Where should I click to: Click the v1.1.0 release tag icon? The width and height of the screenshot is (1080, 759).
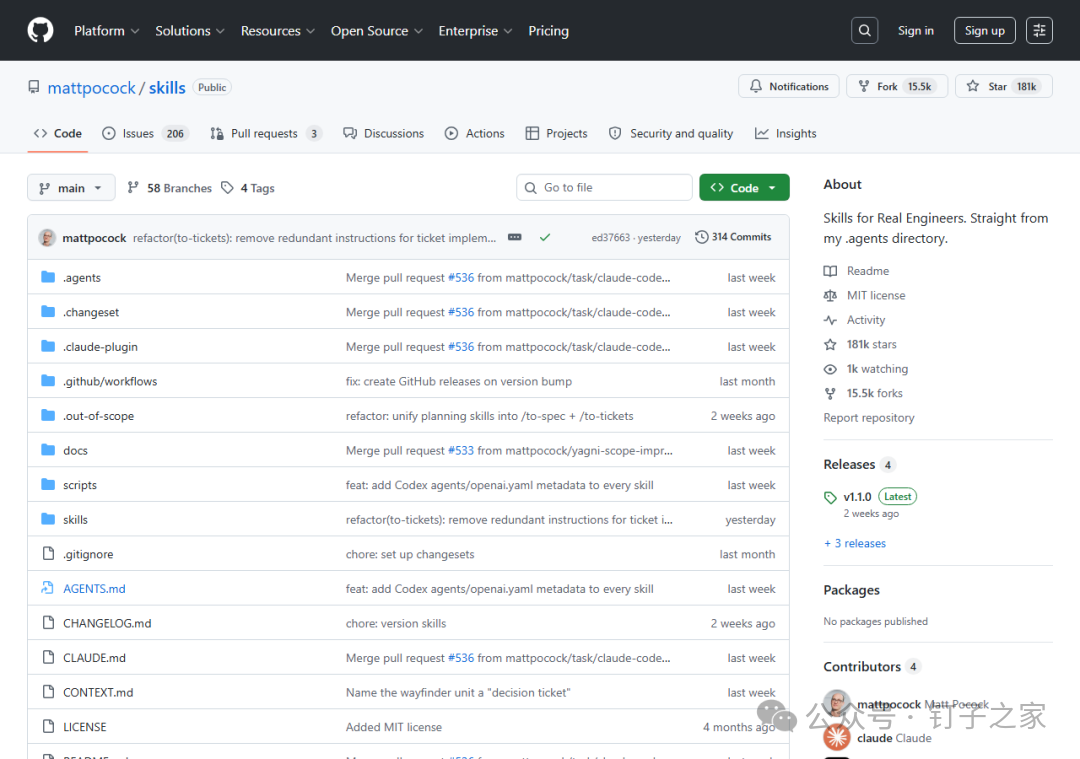(830, 497)
